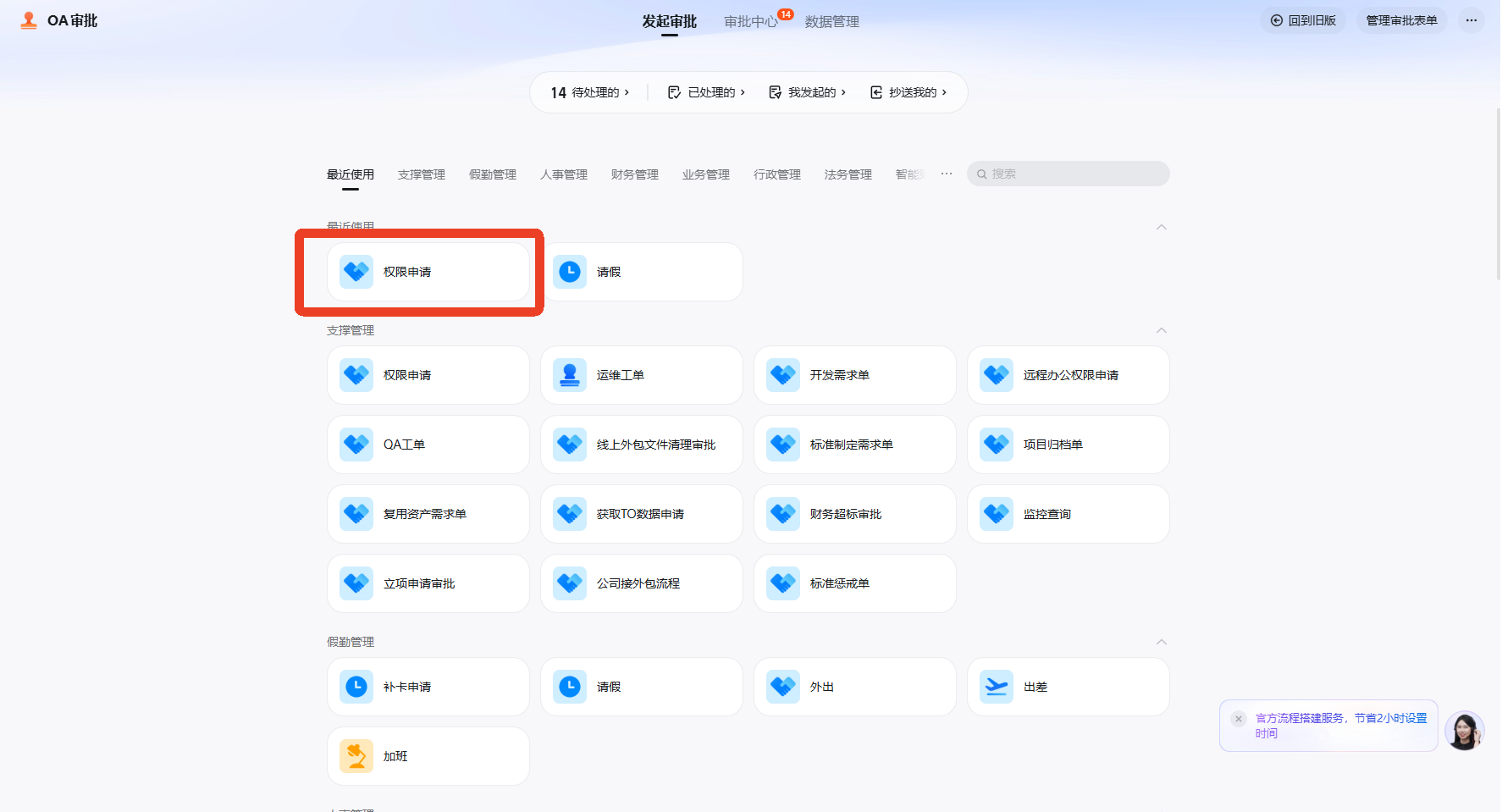Select the 业务管理 category tab
1502x812 pixels.
point(706,174)
